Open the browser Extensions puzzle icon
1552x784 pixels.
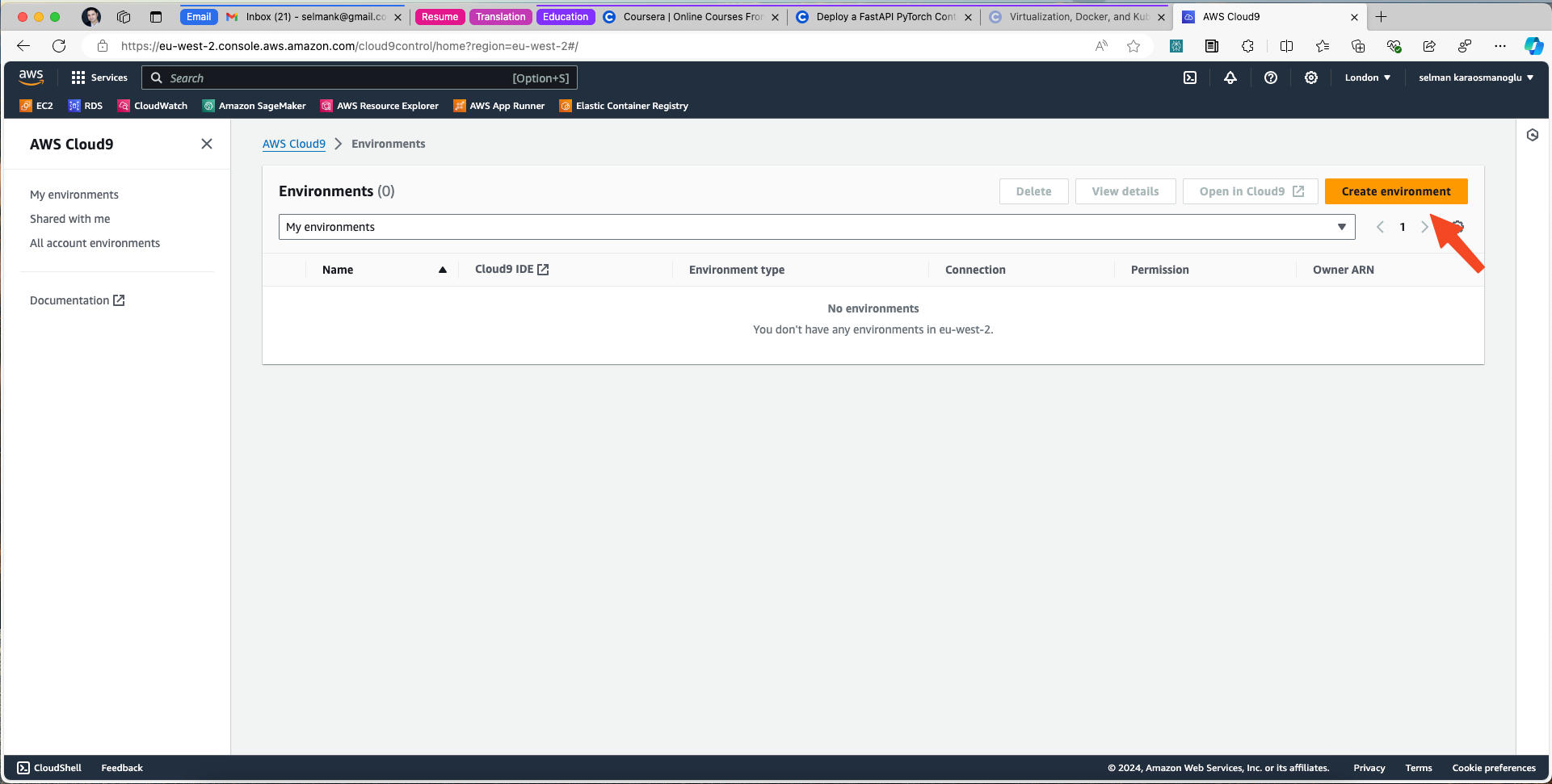(1247, 46)
